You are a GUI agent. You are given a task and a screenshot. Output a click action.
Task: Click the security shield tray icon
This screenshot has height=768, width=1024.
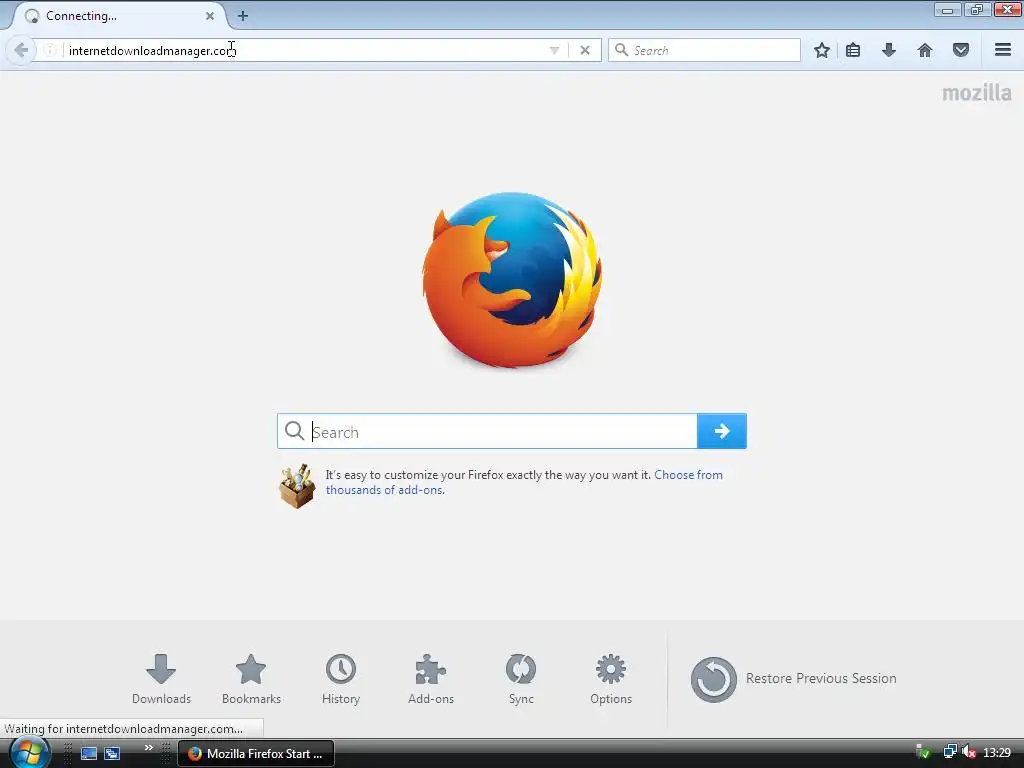click(923, 752)
